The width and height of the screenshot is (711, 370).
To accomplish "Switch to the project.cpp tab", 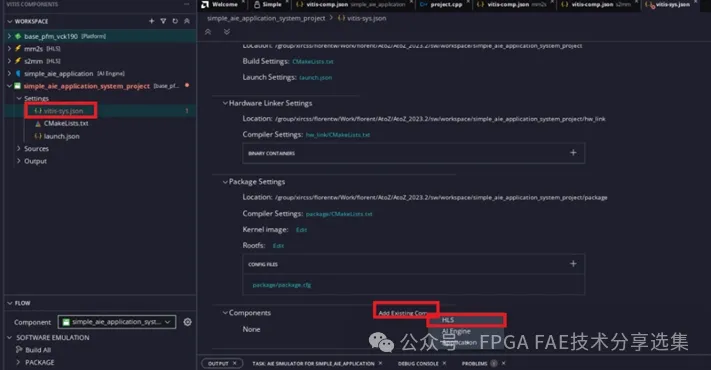I will (x=441, y=5).
